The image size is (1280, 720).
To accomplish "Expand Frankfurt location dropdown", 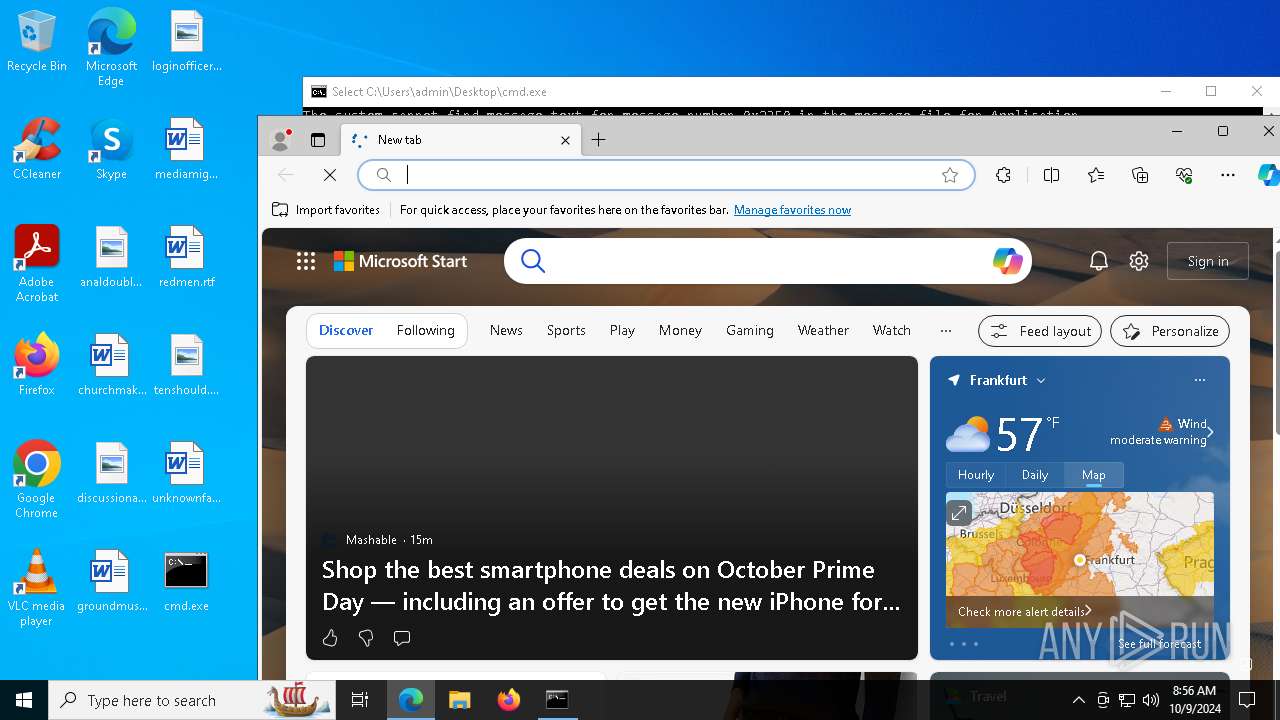I will pyautogui.click(x=1041, y=380).
